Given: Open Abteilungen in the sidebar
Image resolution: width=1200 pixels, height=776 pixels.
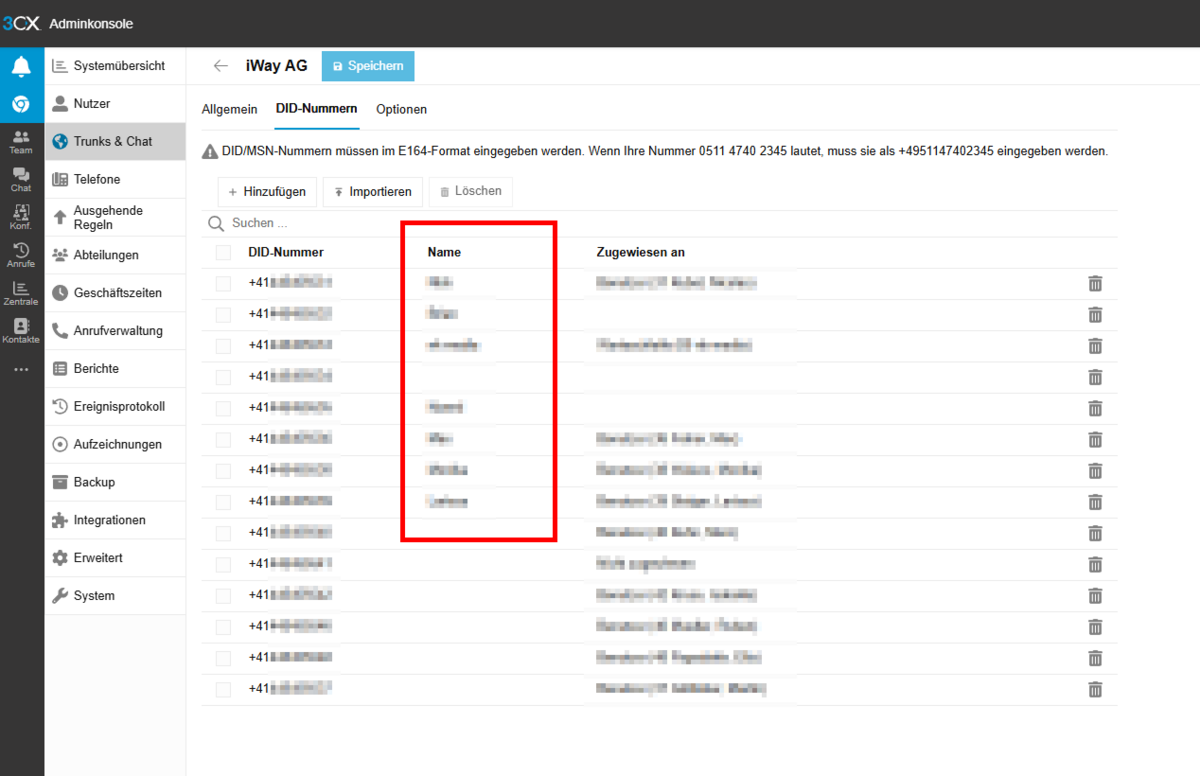Looking at the screenshot, I should coord(115,255).
